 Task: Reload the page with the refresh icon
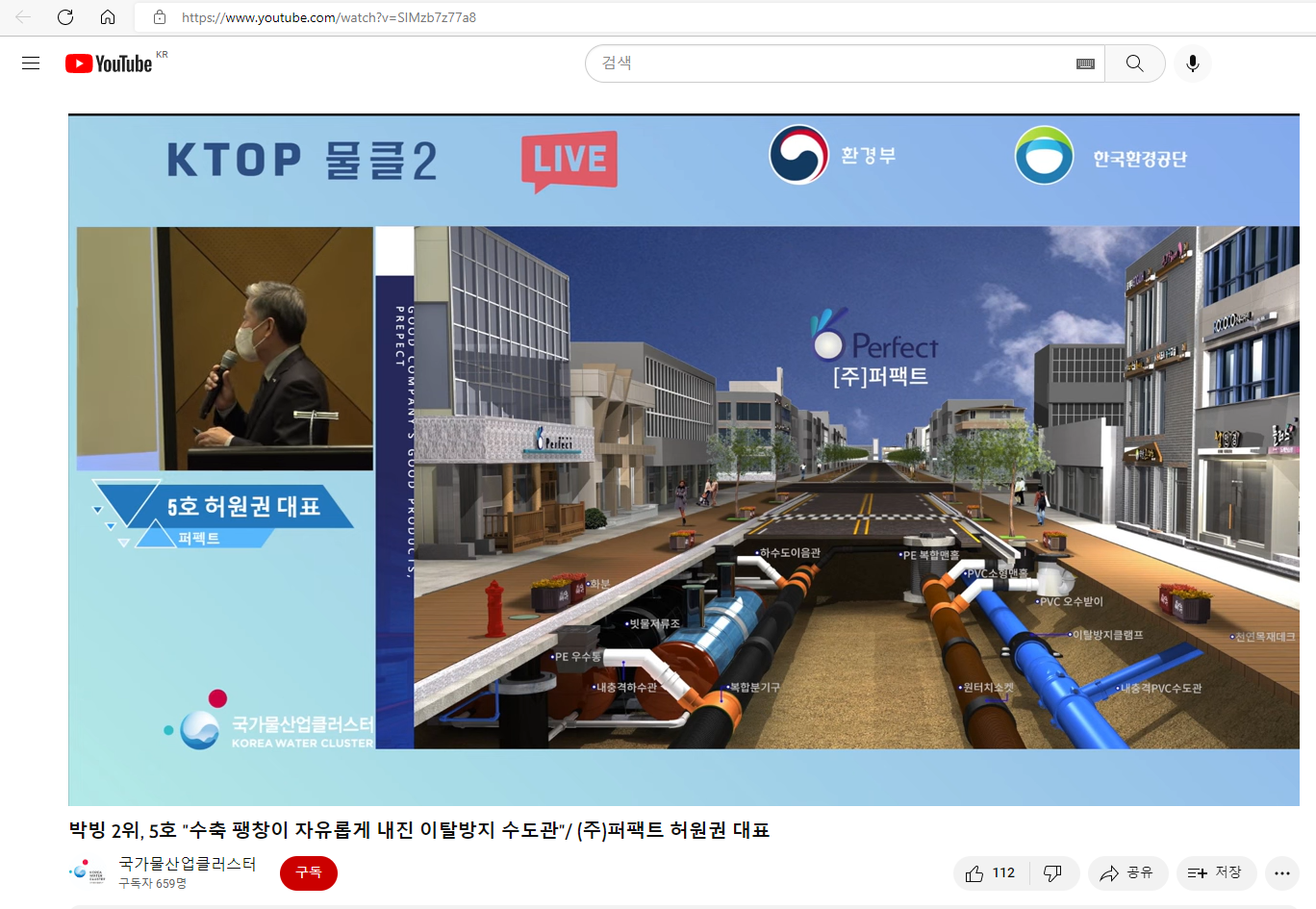click(65, 17)
